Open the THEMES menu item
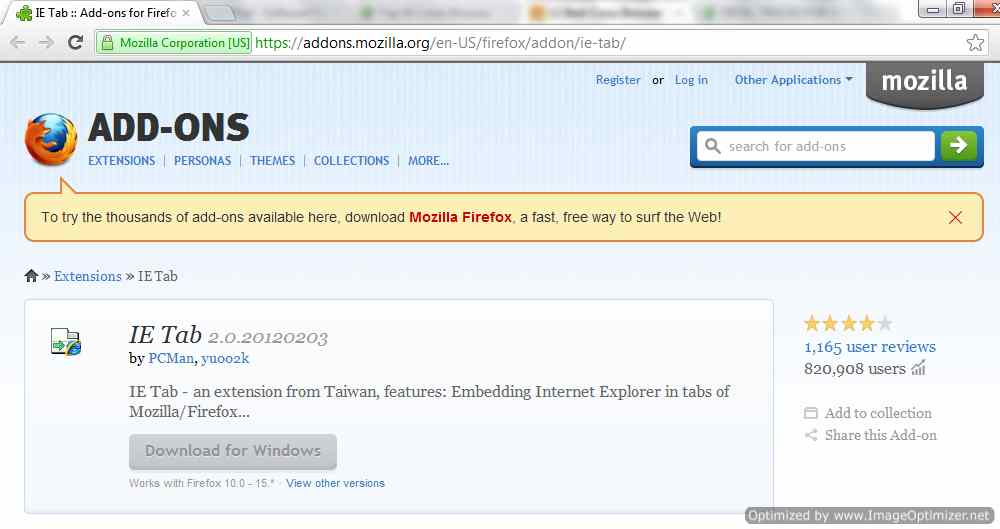This screenshot has height=529, width=1000. pos(272,161)
